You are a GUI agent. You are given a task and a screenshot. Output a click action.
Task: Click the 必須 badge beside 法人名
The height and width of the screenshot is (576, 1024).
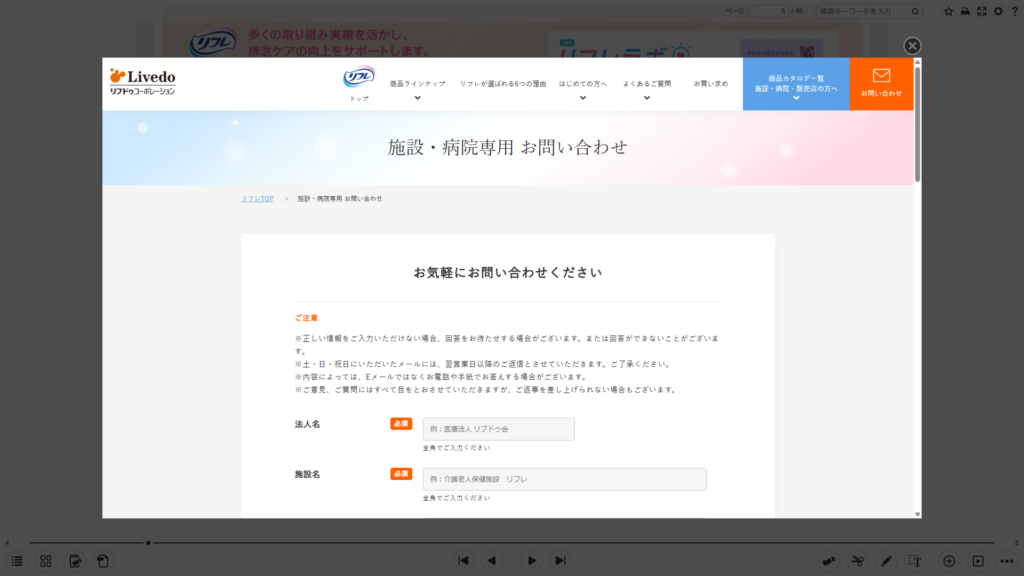pos(401,424)
